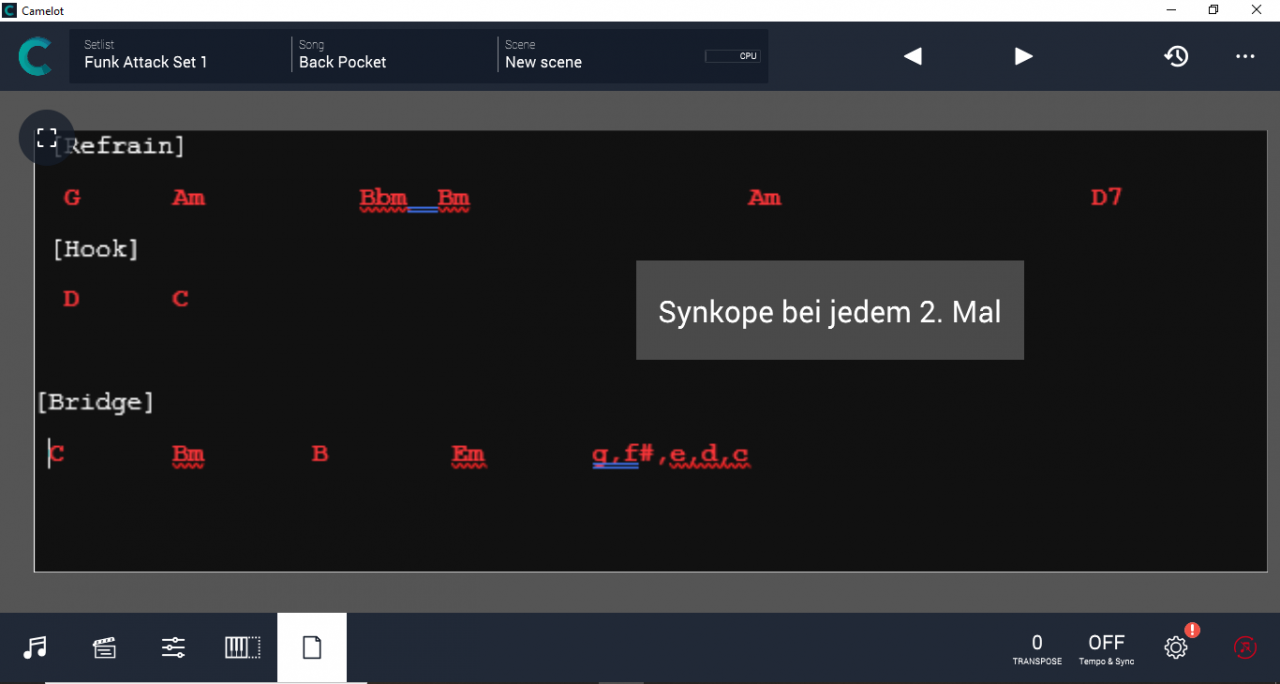The image size is (1280, 684).
Task: Click the Bbm chord text
Action: pos(383,198)
